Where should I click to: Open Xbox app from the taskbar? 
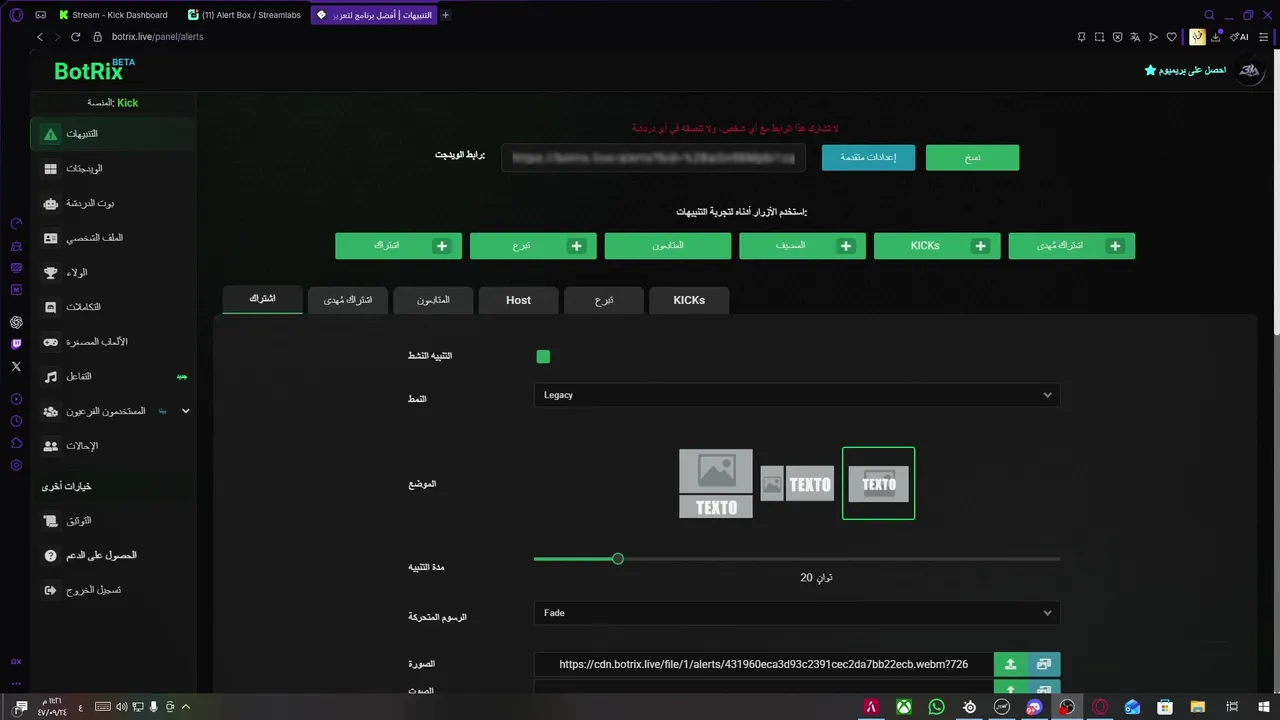903,707
